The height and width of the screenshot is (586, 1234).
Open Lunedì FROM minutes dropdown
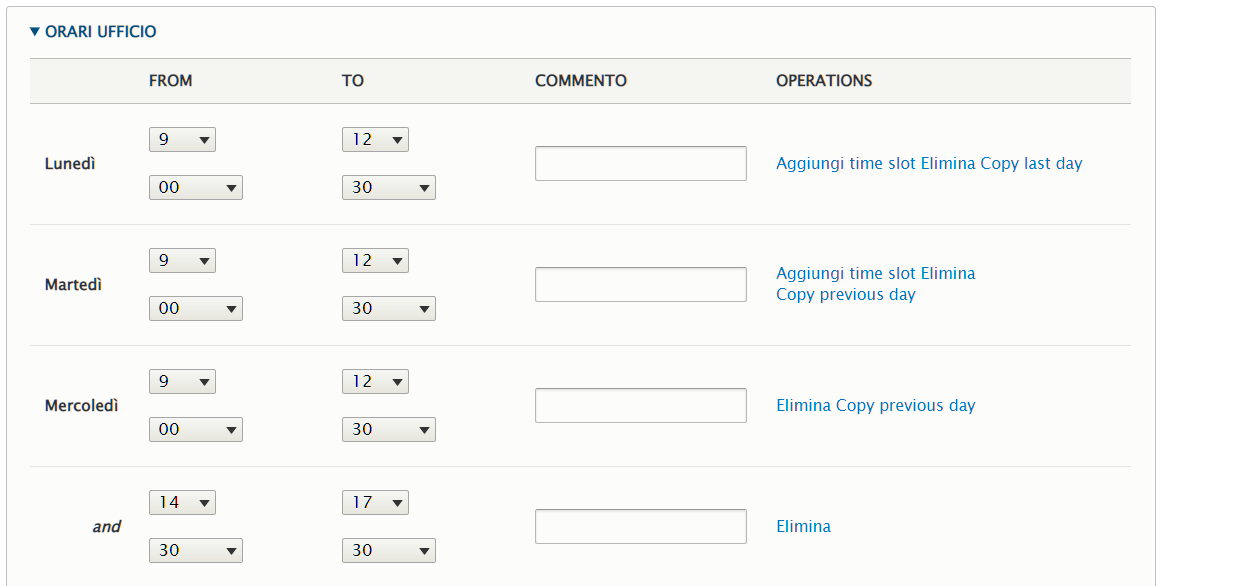[x=195, y=188]
